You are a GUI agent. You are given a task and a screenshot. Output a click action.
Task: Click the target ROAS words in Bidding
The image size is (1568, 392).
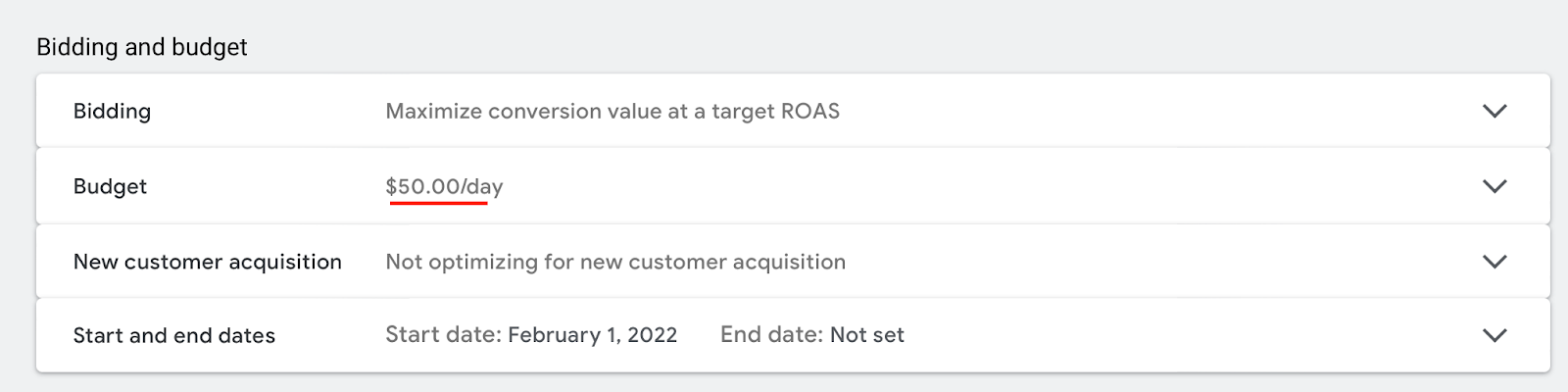coord(775,111)
